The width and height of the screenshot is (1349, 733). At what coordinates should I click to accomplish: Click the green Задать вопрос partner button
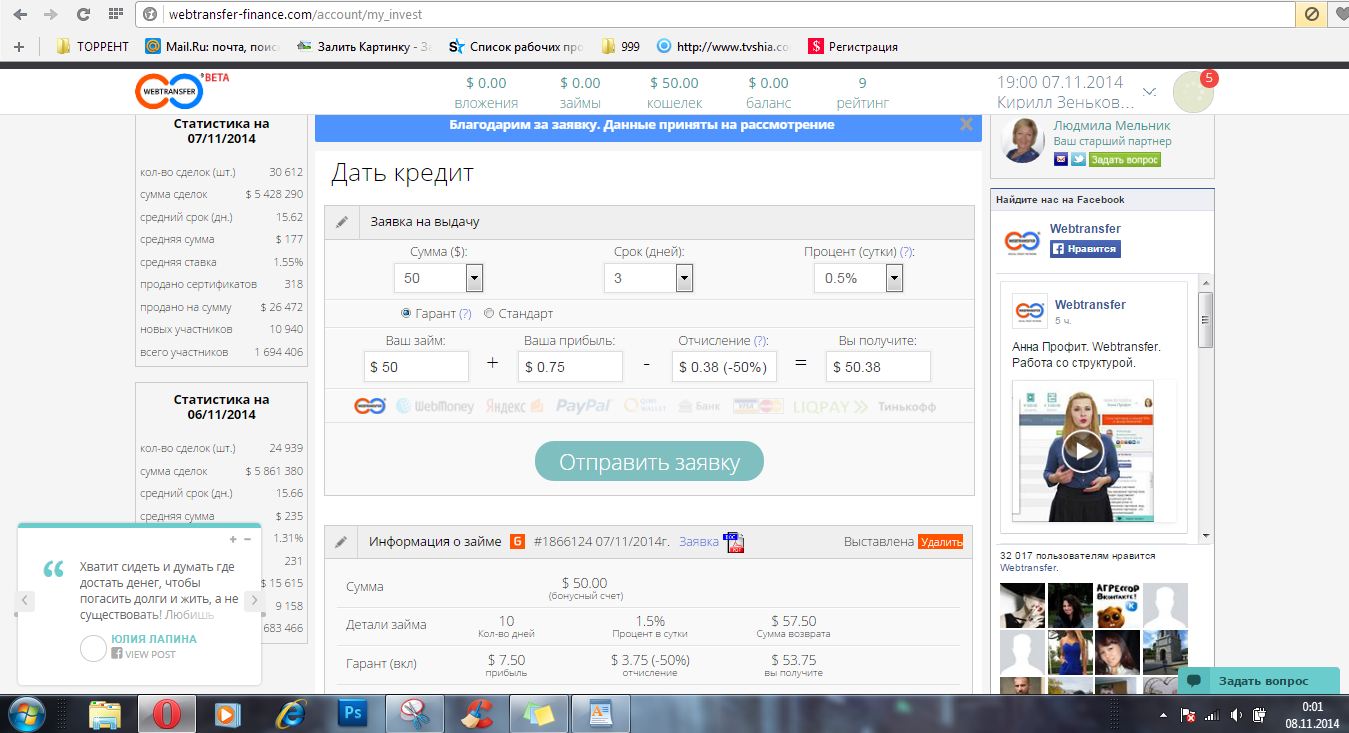[x=1124, y=159]
